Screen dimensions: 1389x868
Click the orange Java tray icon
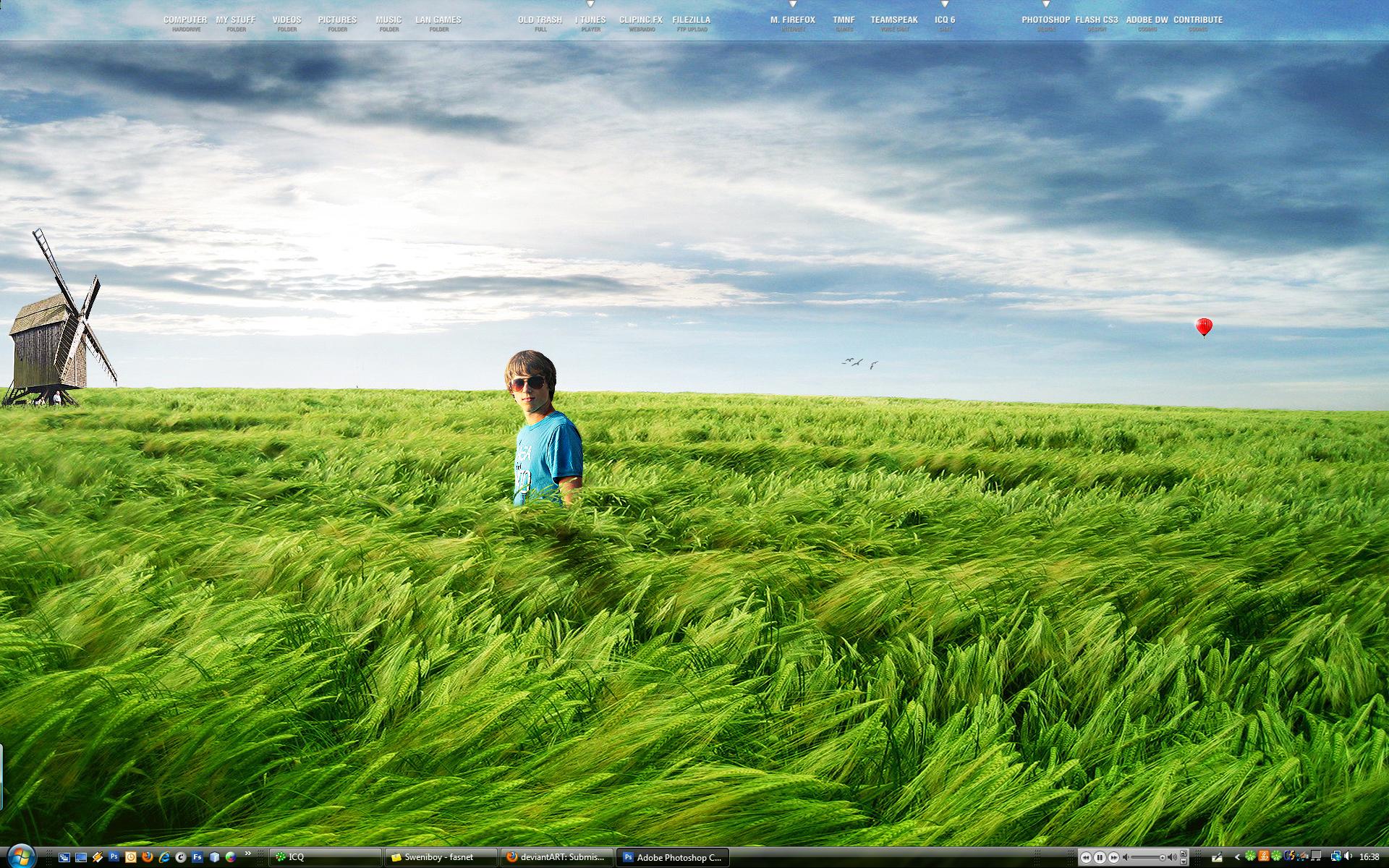click(x=1264, y=856)
